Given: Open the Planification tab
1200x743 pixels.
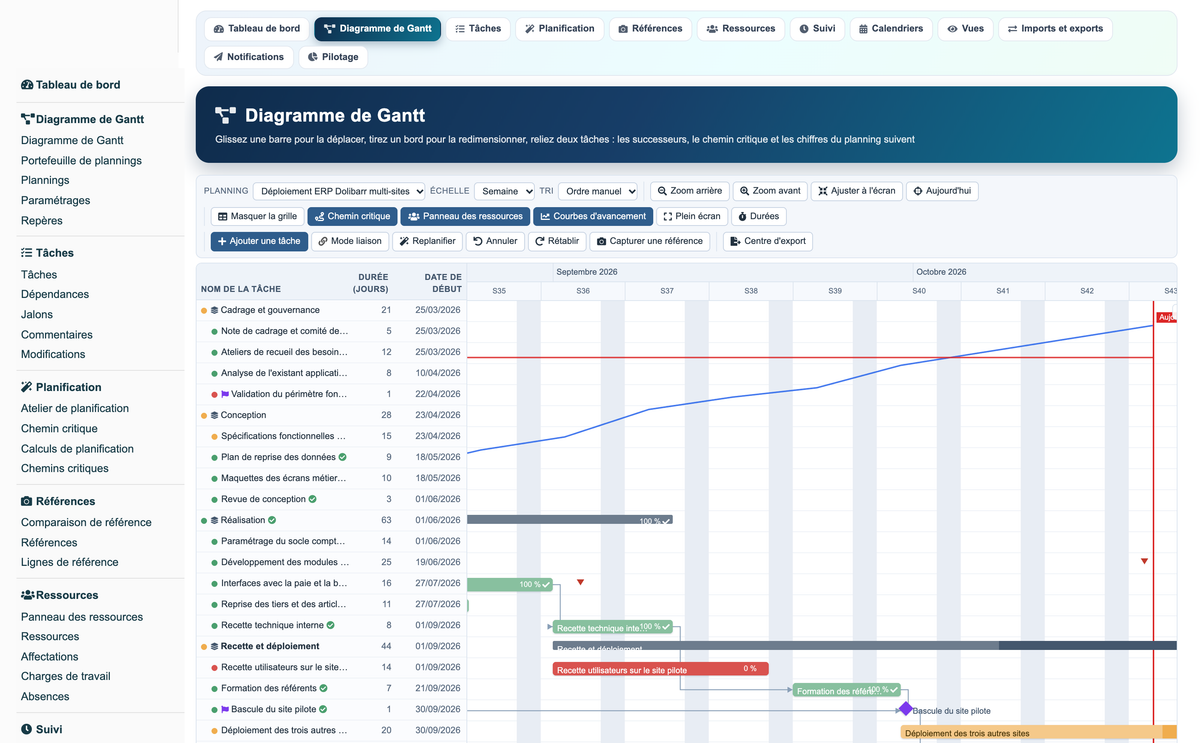Looking at the screenshot, I should point(560,29).
